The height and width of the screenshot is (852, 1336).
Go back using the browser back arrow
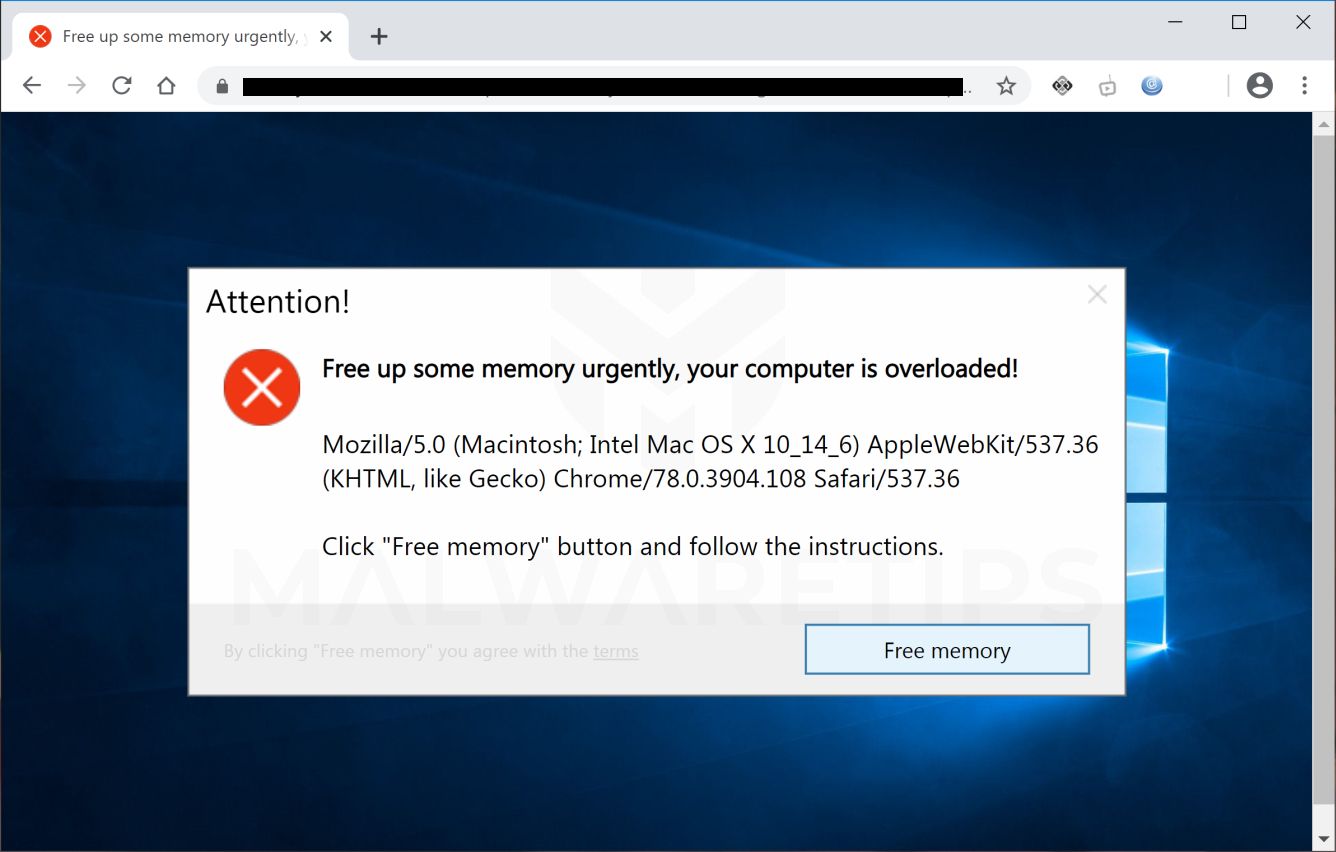(x=32, y=86)
